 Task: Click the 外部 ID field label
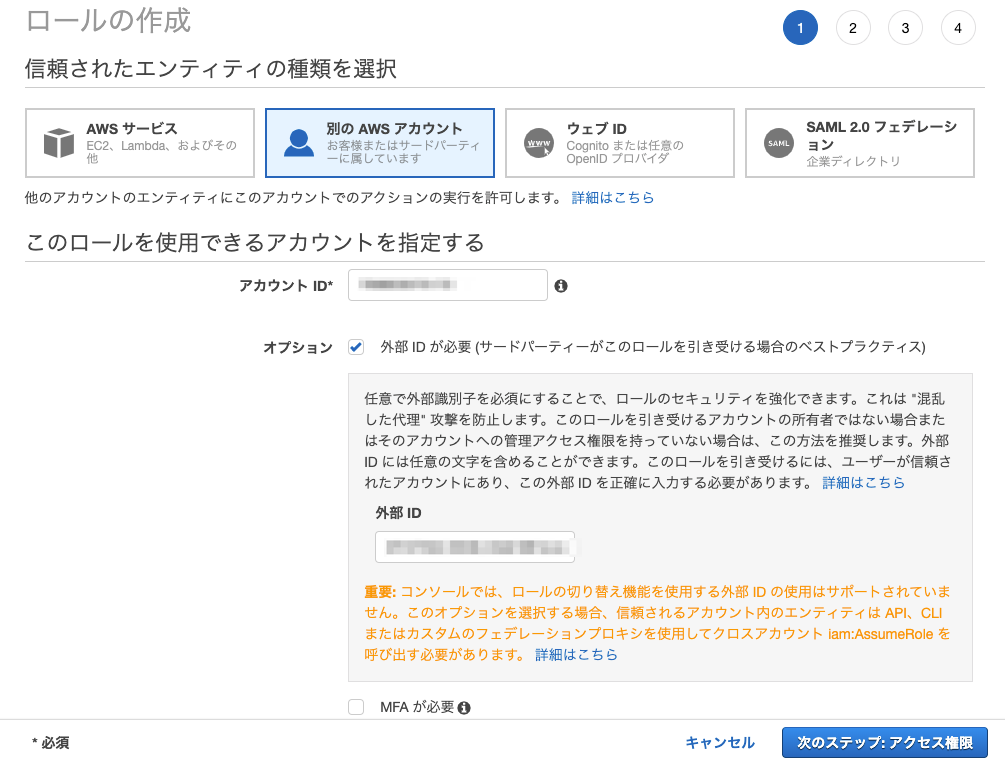(398, 513)
